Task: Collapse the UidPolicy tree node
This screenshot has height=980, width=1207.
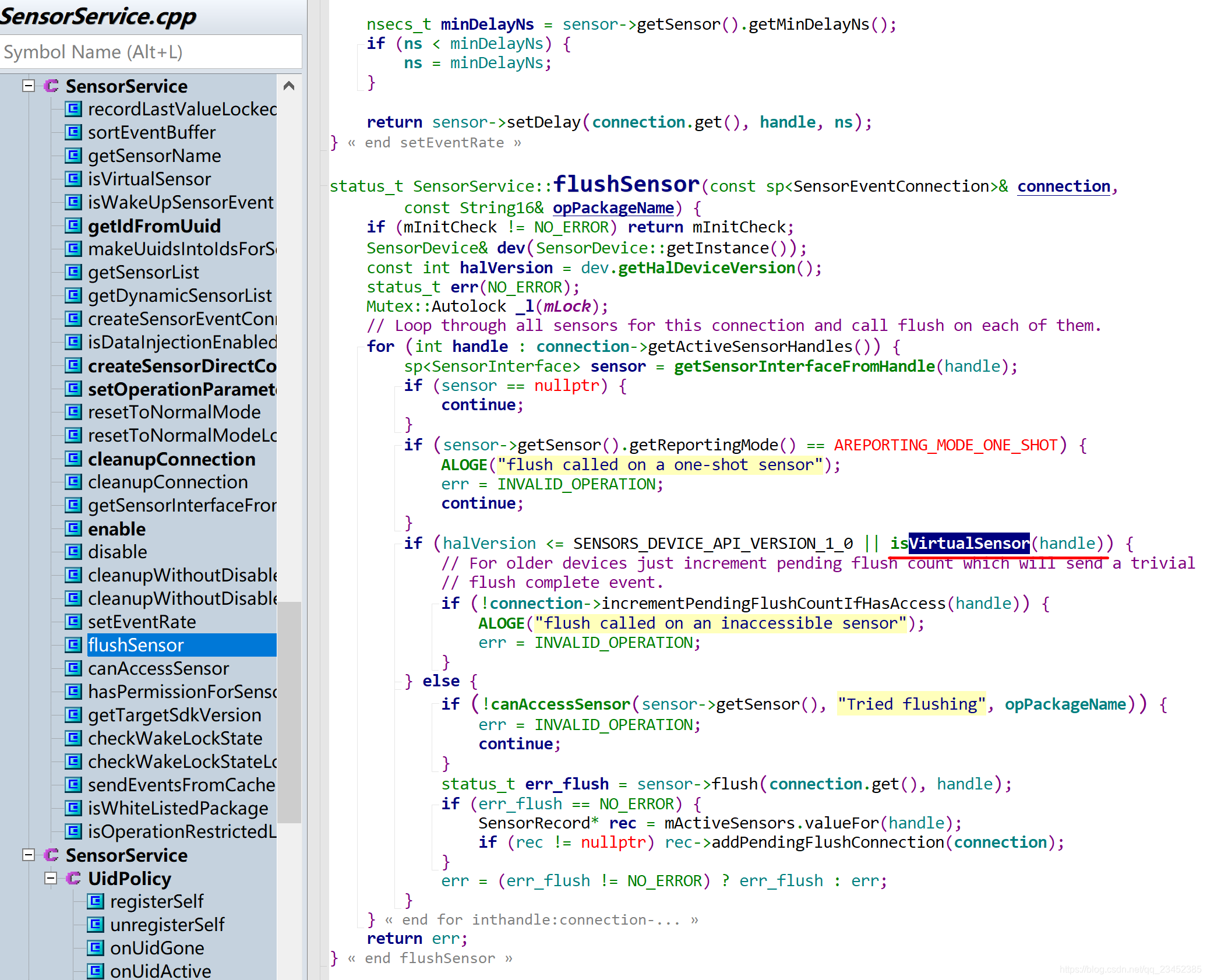Action: (51, 878)
